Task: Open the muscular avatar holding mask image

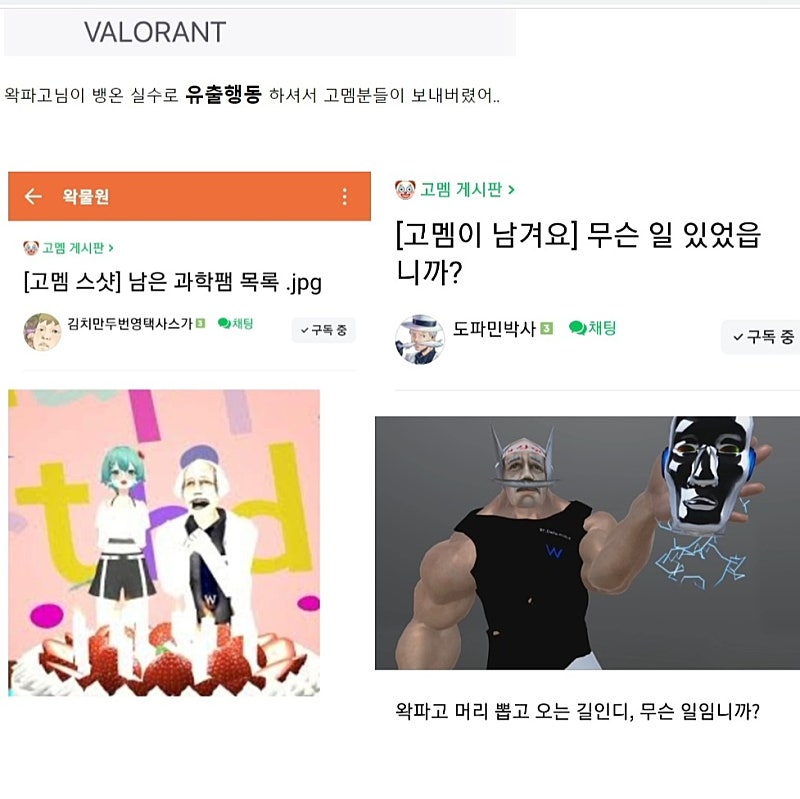Action: (587, 543)
